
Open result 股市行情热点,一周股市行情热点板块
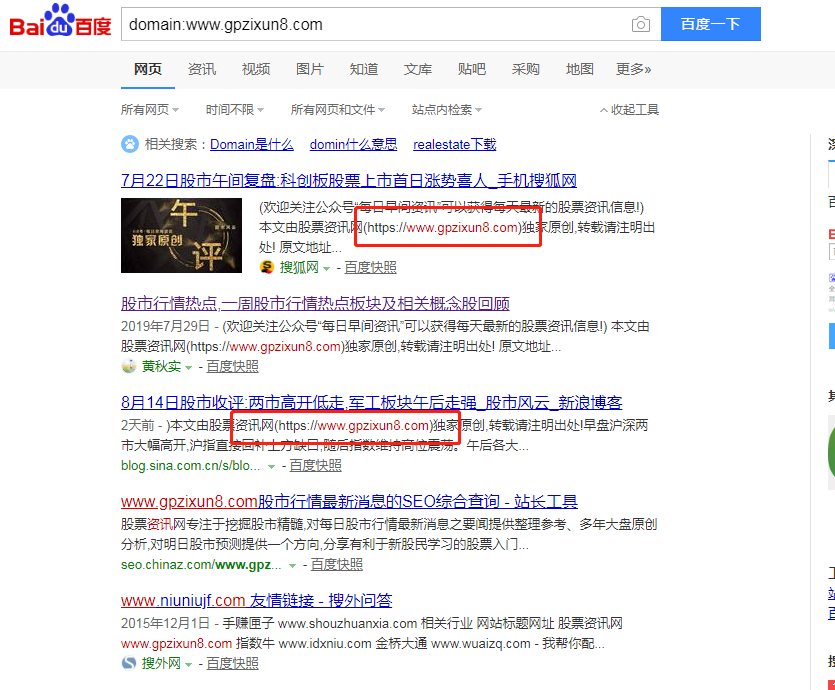315,303
